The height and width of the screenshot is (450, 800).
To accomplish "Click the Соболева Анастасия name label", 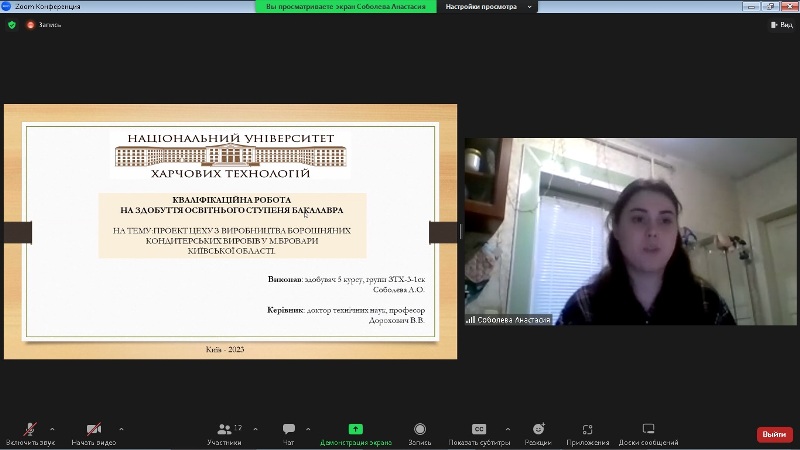I will (513, 320).
